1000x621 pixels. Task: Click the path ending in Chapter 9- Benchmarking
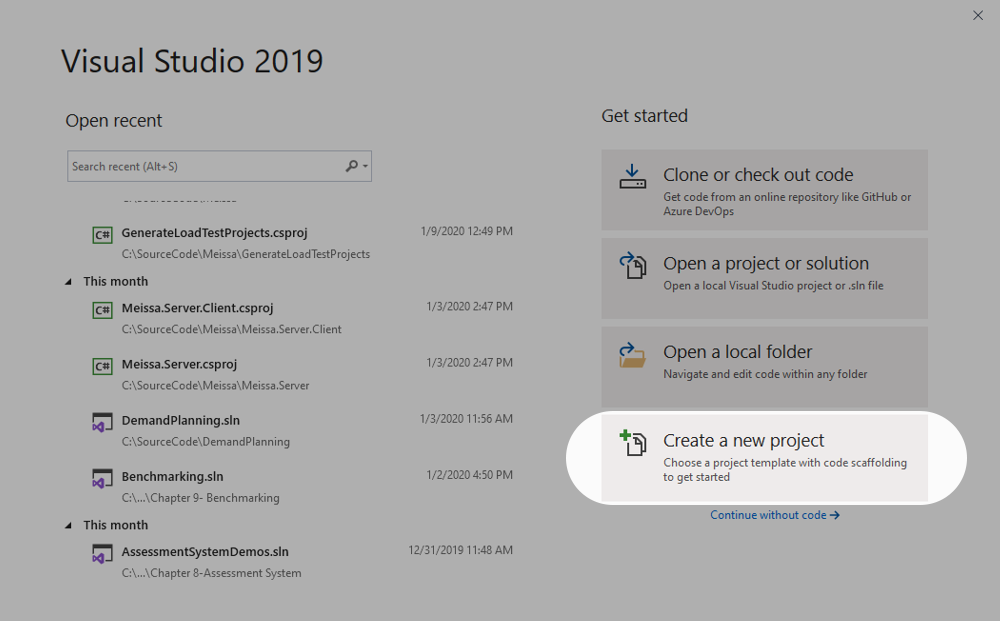point(200,497)
